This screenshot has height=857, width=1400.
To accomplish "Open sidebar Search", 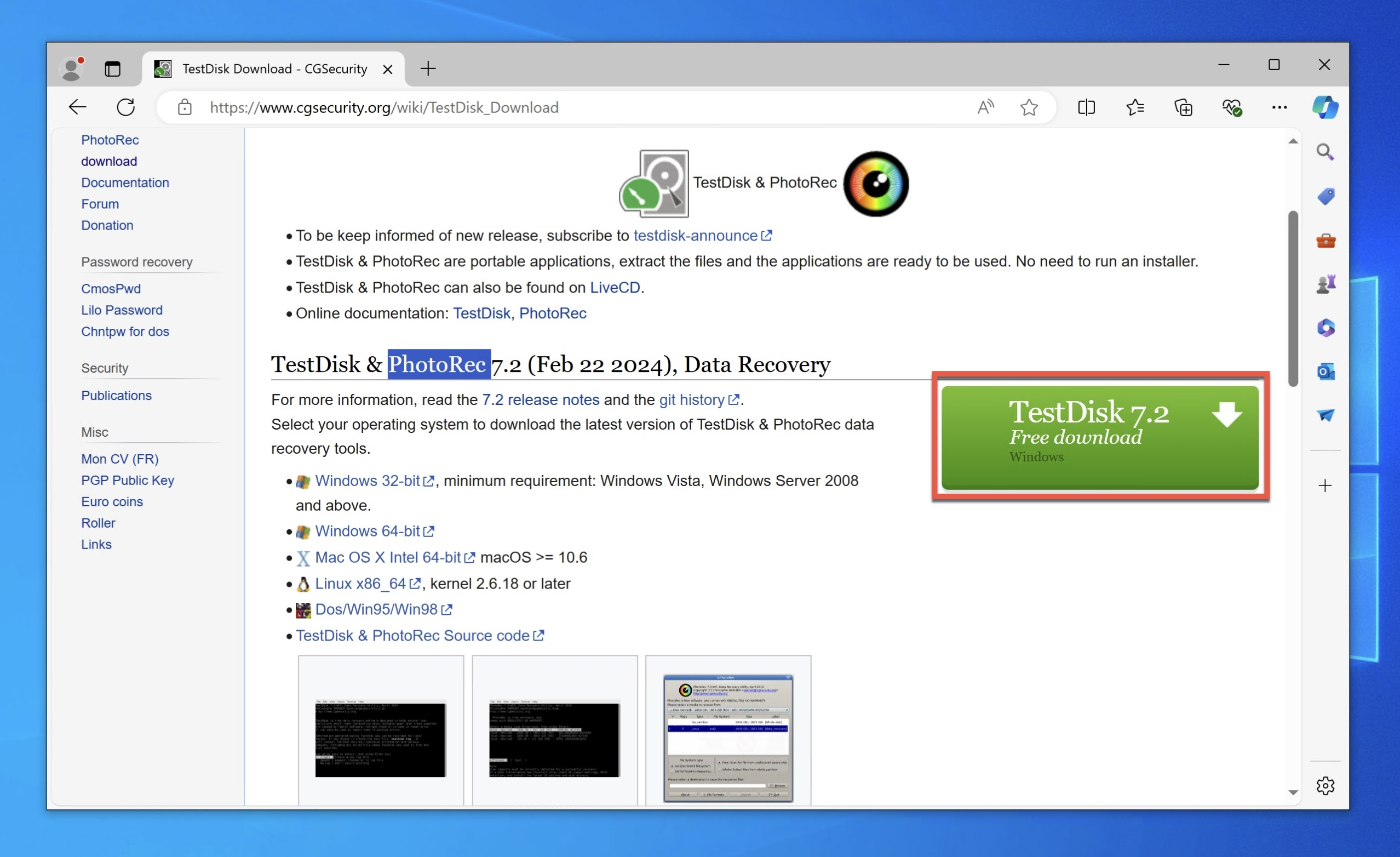I will [x=1326, y=151].
